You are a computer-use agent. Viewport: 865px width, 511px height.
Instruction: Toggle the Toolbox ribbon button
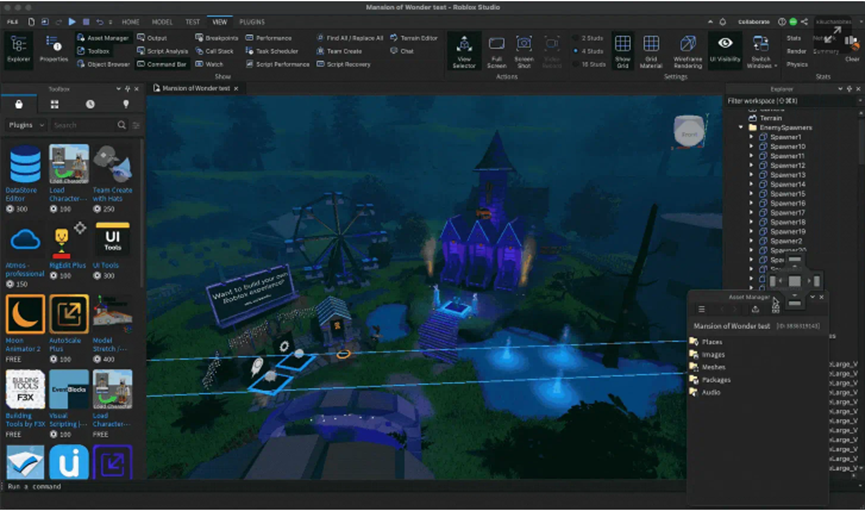[x=93, y=51]
